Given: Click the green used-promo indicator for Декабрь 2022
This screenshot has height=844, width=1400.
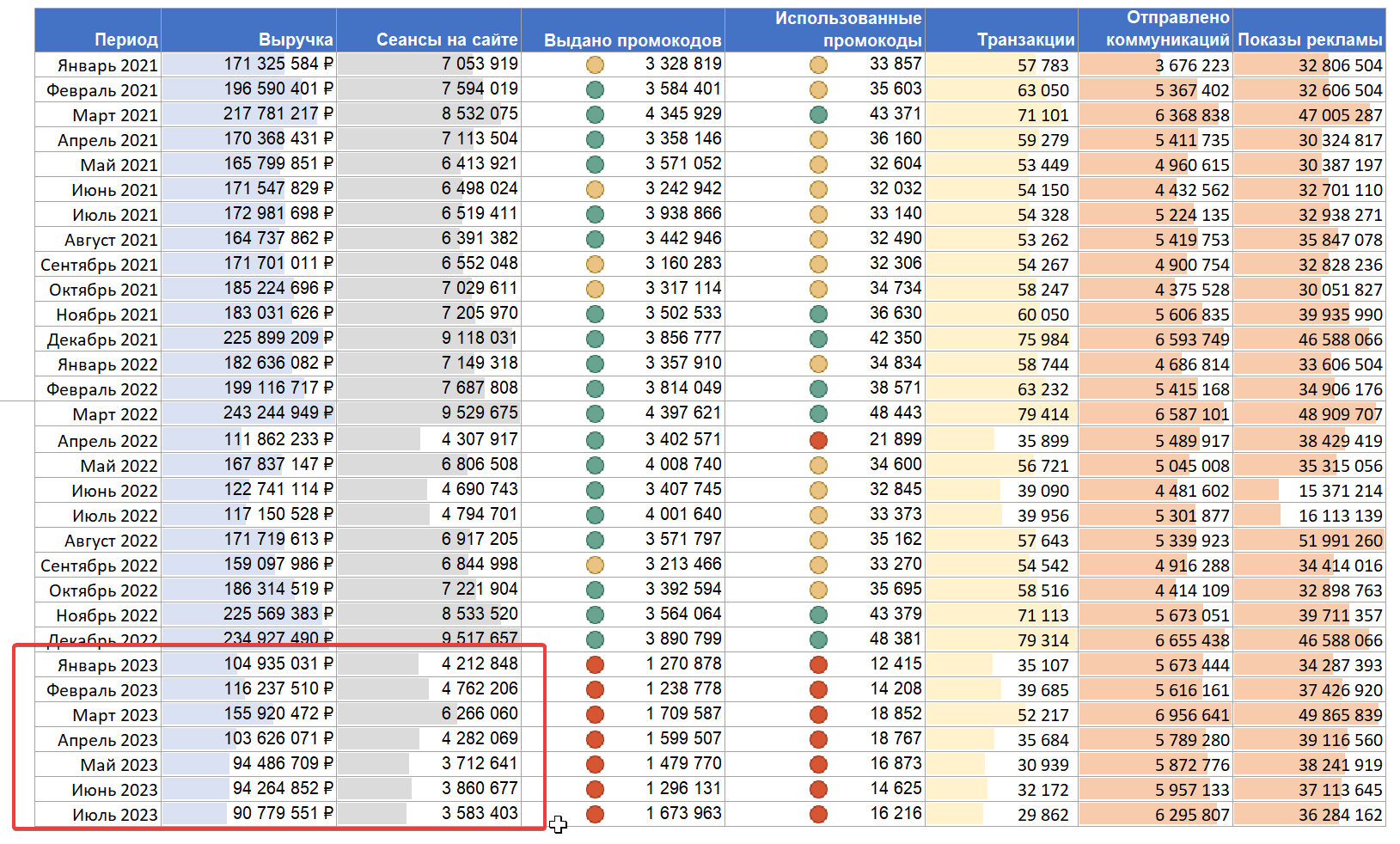Looking at the screenshot, I should pyautogui.click(x=818, y=640).
